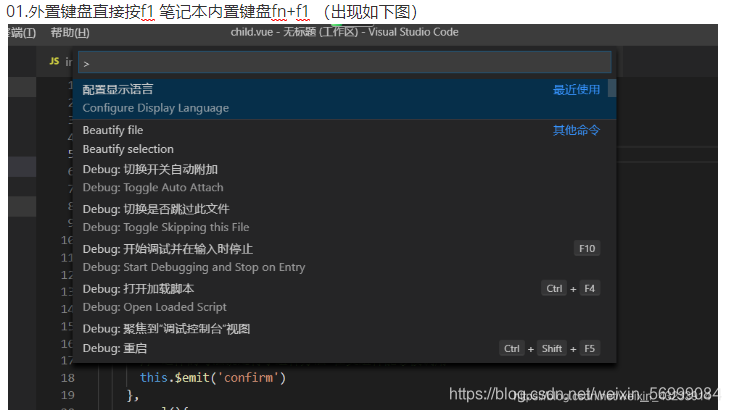The height and width of the screenshot is (413, 731).
Task: Click the command palette scrollbar thumb
Action: coord(612,88)
